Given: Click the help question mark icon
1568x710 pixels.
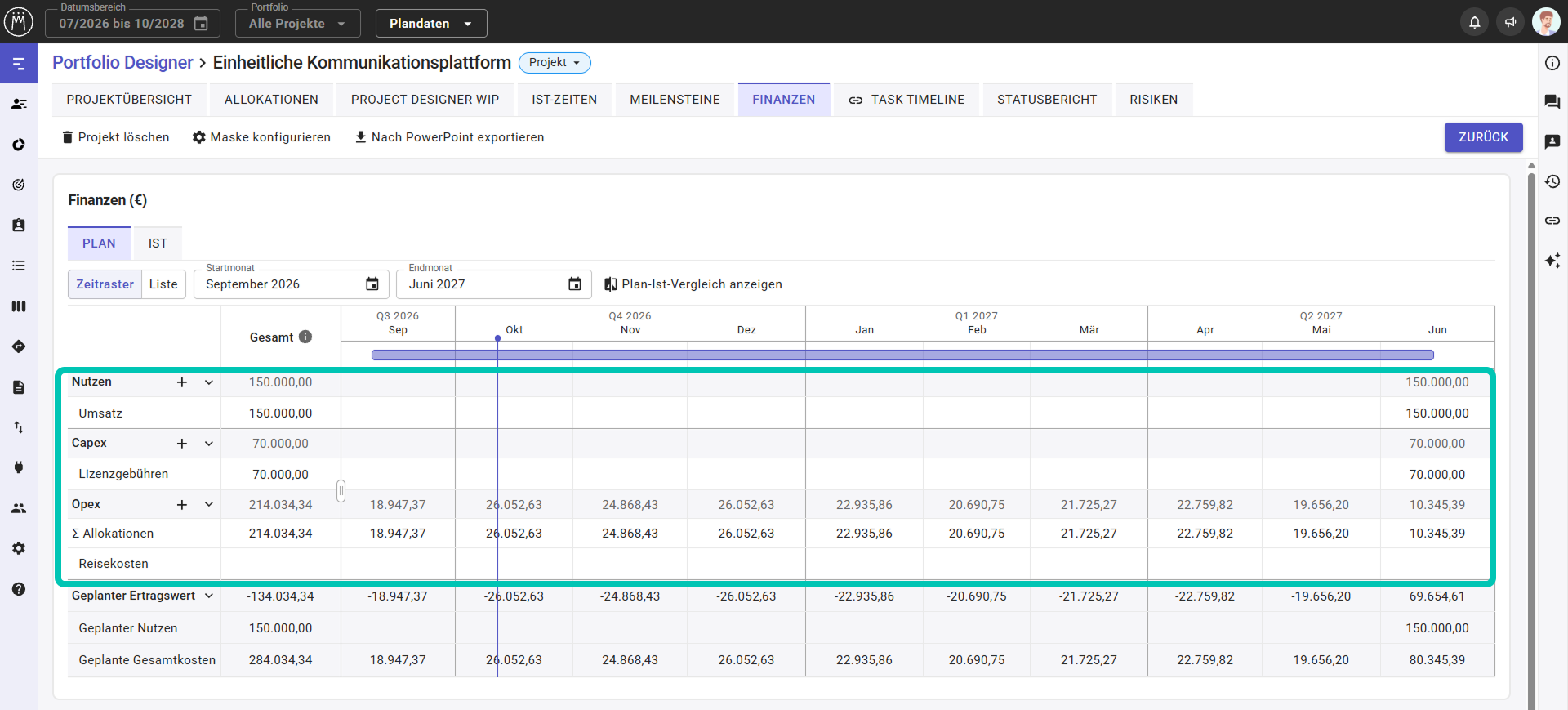Looking at the screenshot, I should [x=19, y=589].
